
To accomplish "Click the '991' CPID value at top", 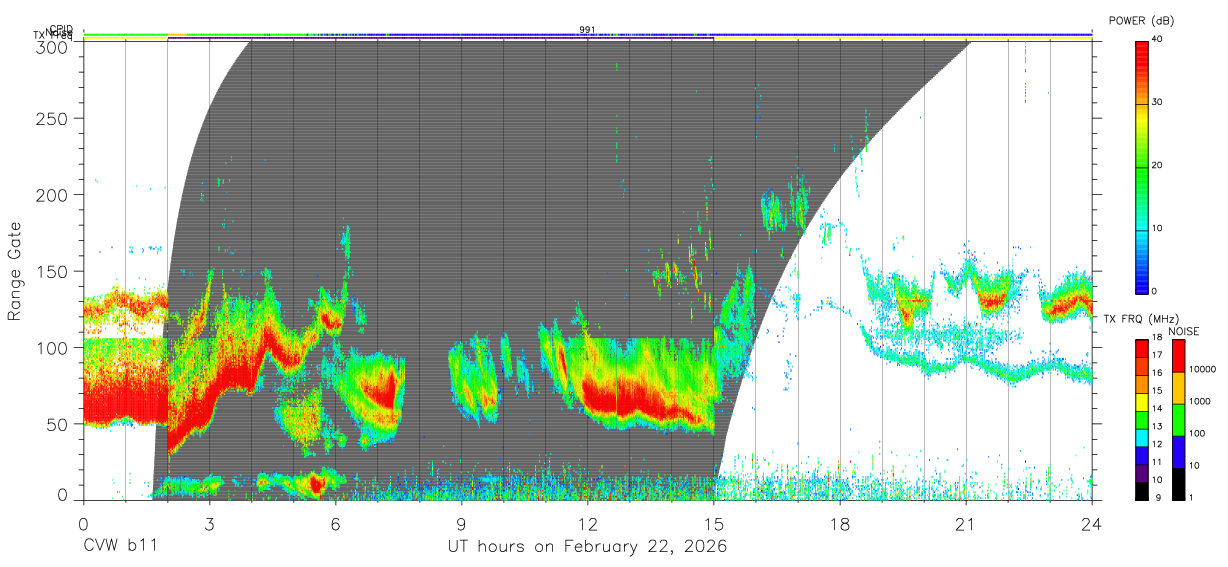I will point(587,29).
